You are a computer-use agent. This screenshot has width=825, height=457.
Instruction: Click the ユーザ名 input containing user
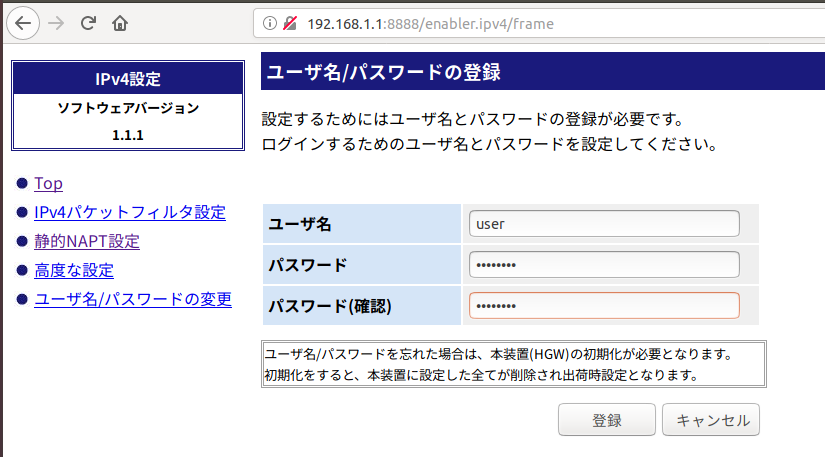click(604, 224)
